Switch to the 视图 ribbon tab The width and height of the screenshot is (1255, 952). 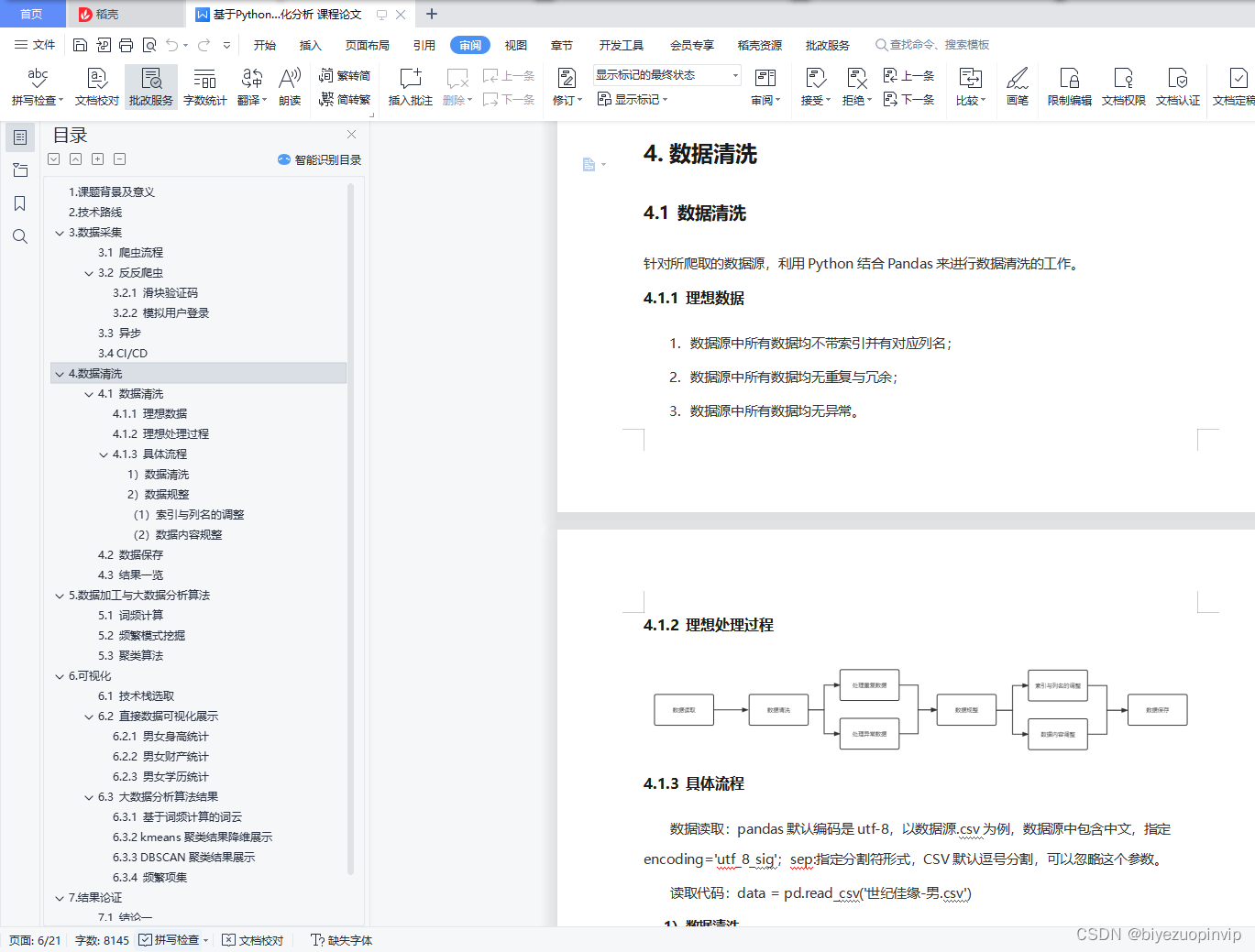click(x=516, y=45)
